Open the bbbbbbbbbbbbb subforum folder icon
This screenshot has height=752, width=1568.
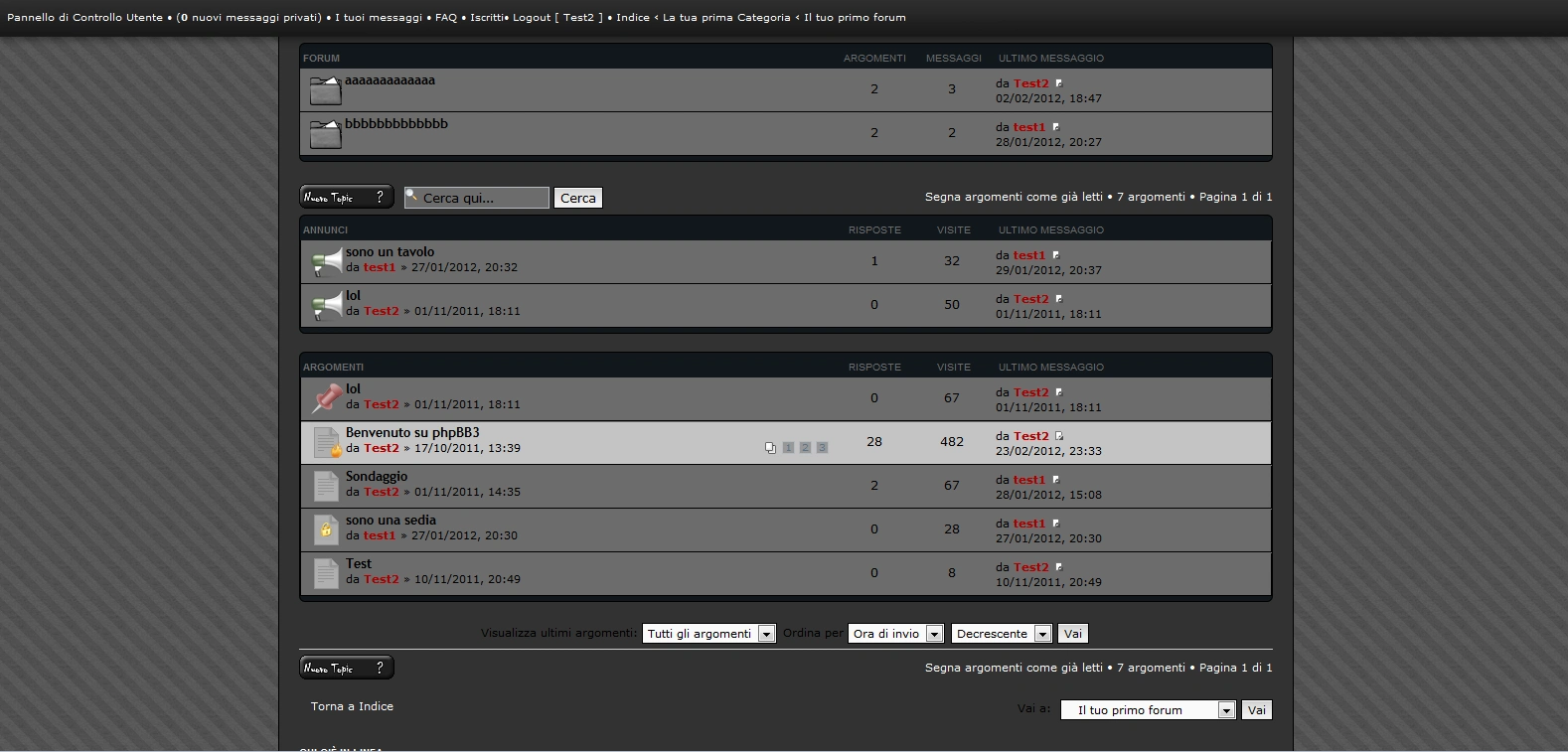pos(326,134)
